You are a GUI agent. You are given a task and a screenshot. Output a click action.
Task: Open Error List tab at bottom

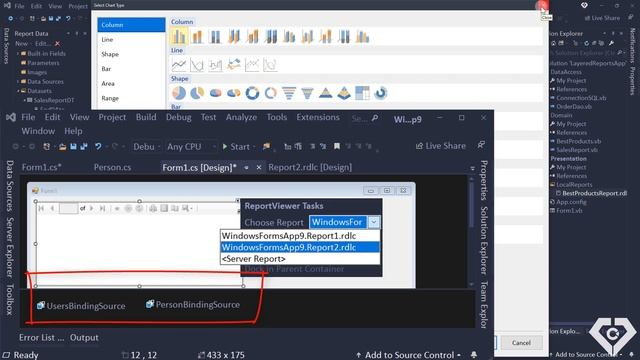click(41, 338)
